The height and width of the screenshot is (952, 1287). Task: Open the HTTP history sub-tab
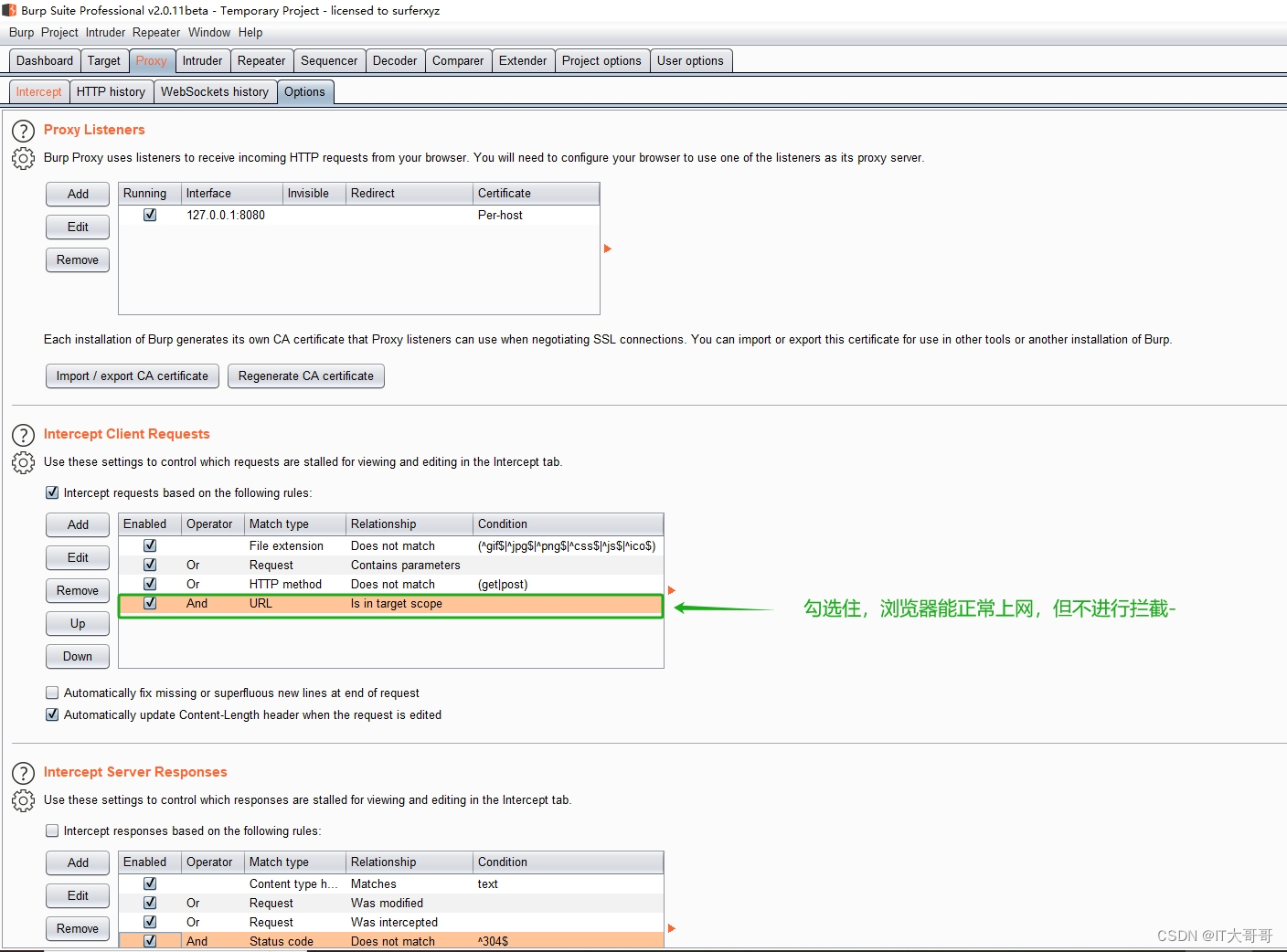[x=111, y=92]
